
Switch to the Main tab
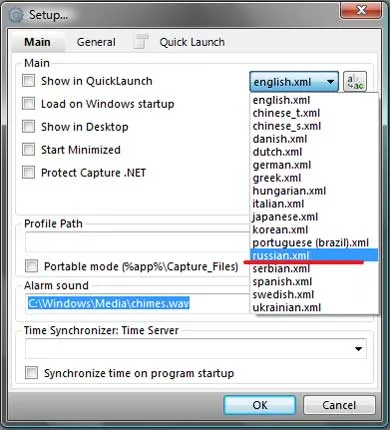pyautogui.click(x=37, y=42)
